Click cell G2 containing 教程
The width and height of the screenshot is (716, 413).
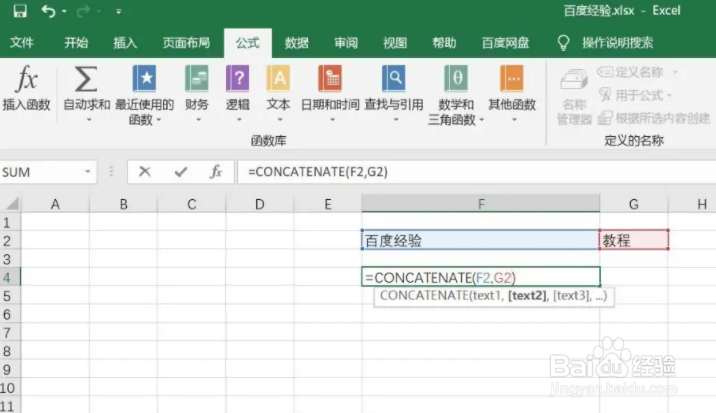[634, 240]
